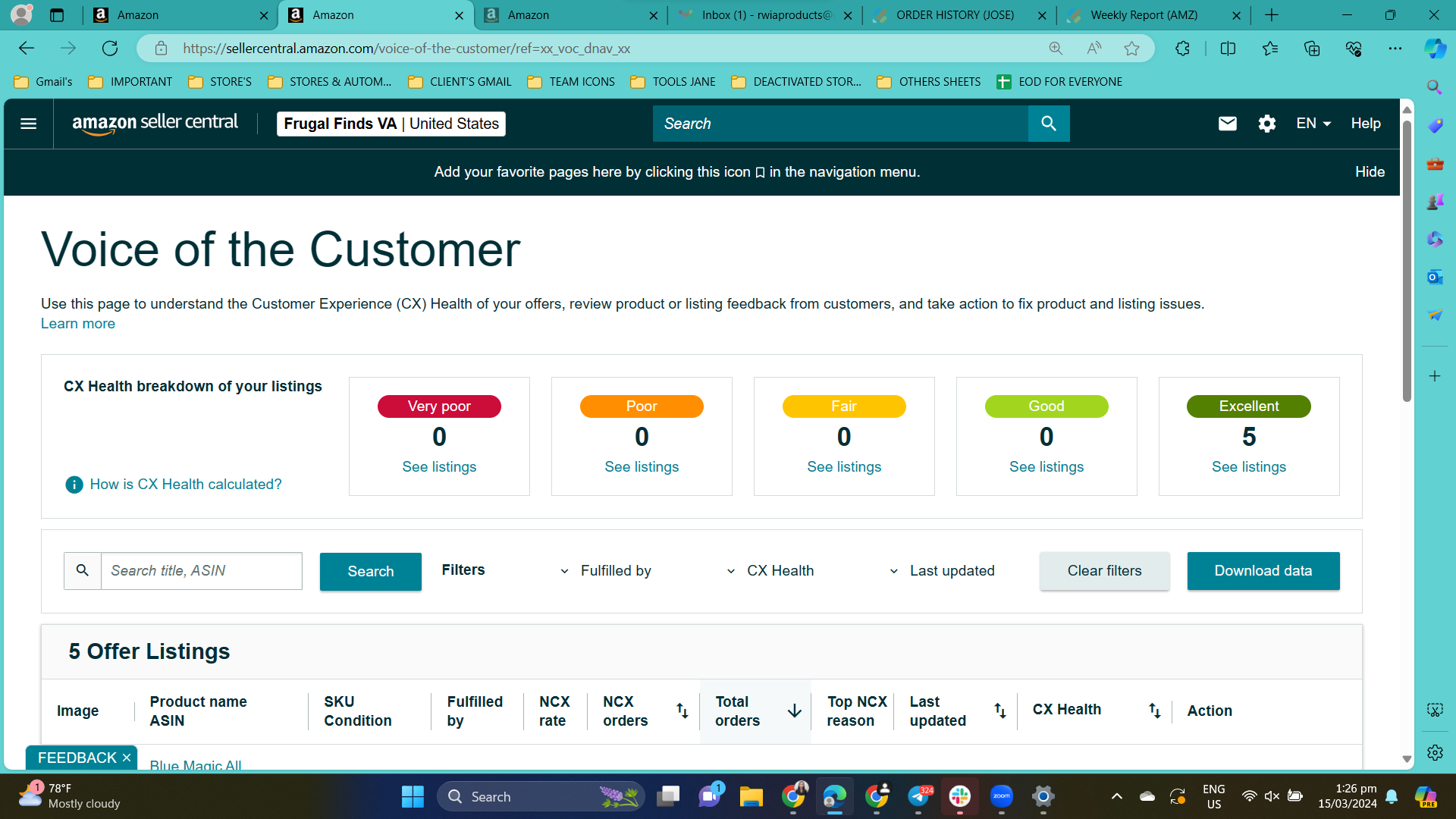Click the Clear filters button
This screenshot has height=819, width=1456.
[x=1104, y=571]
